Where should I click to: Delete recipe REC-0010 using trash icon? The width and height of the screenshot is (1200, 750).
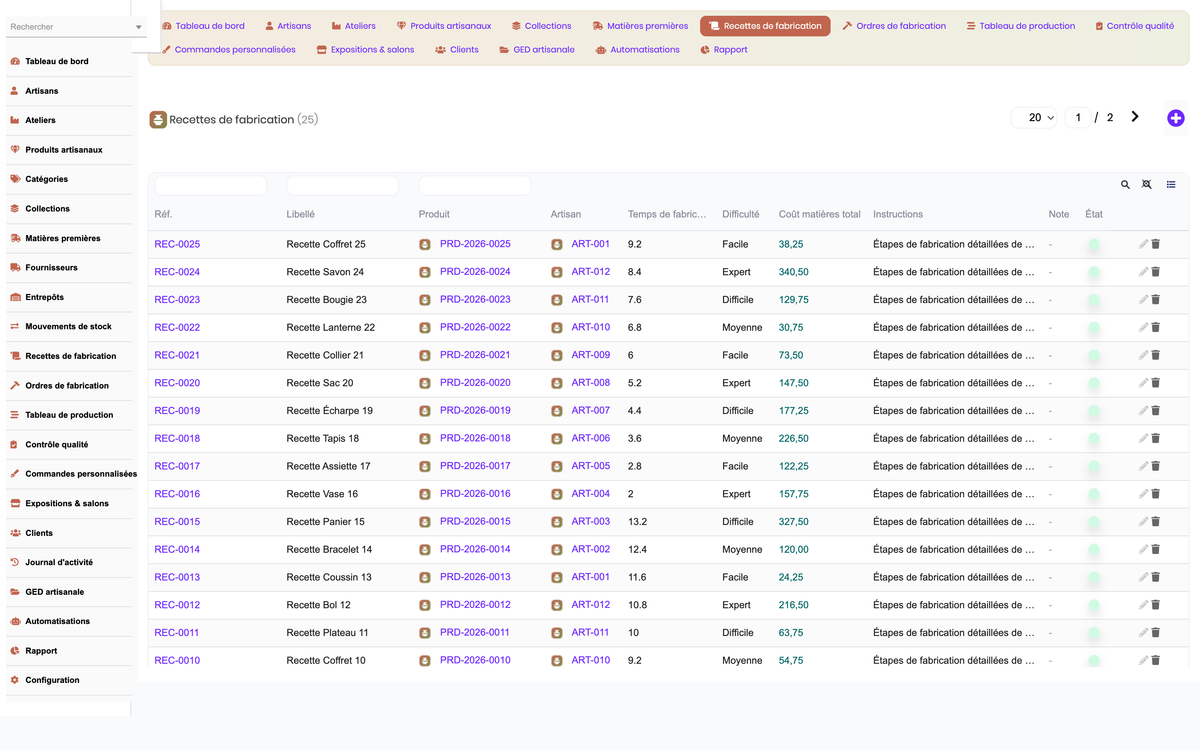1156,660
